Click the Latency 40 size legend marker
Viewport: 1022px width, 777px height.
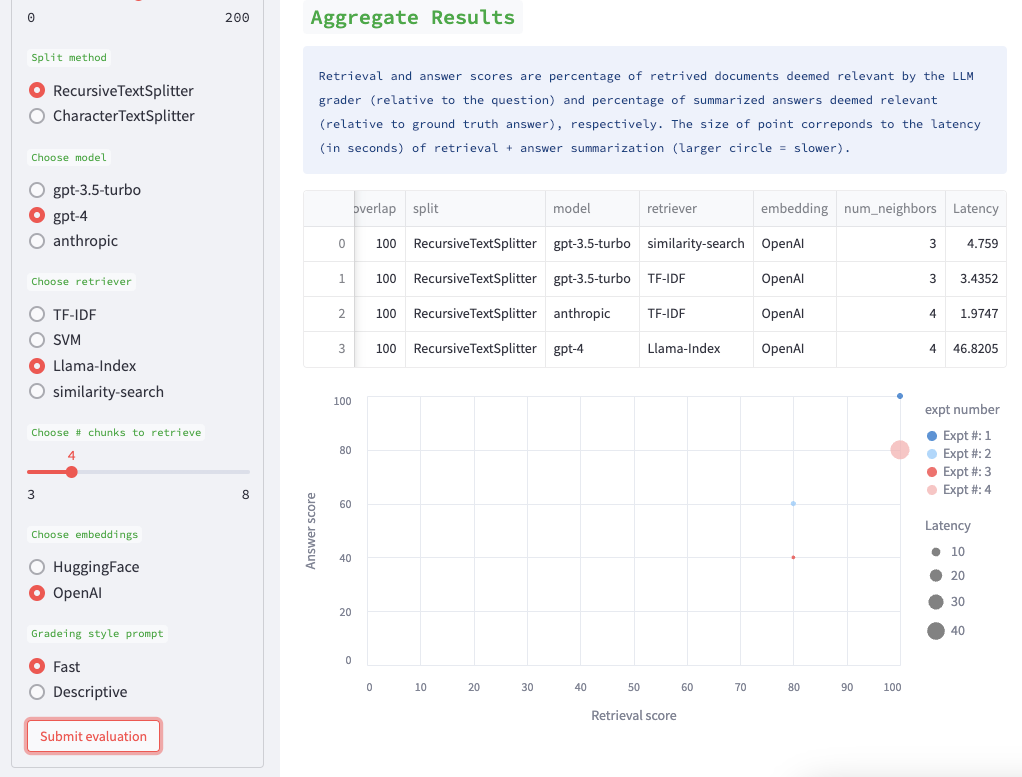click(938, 630)
